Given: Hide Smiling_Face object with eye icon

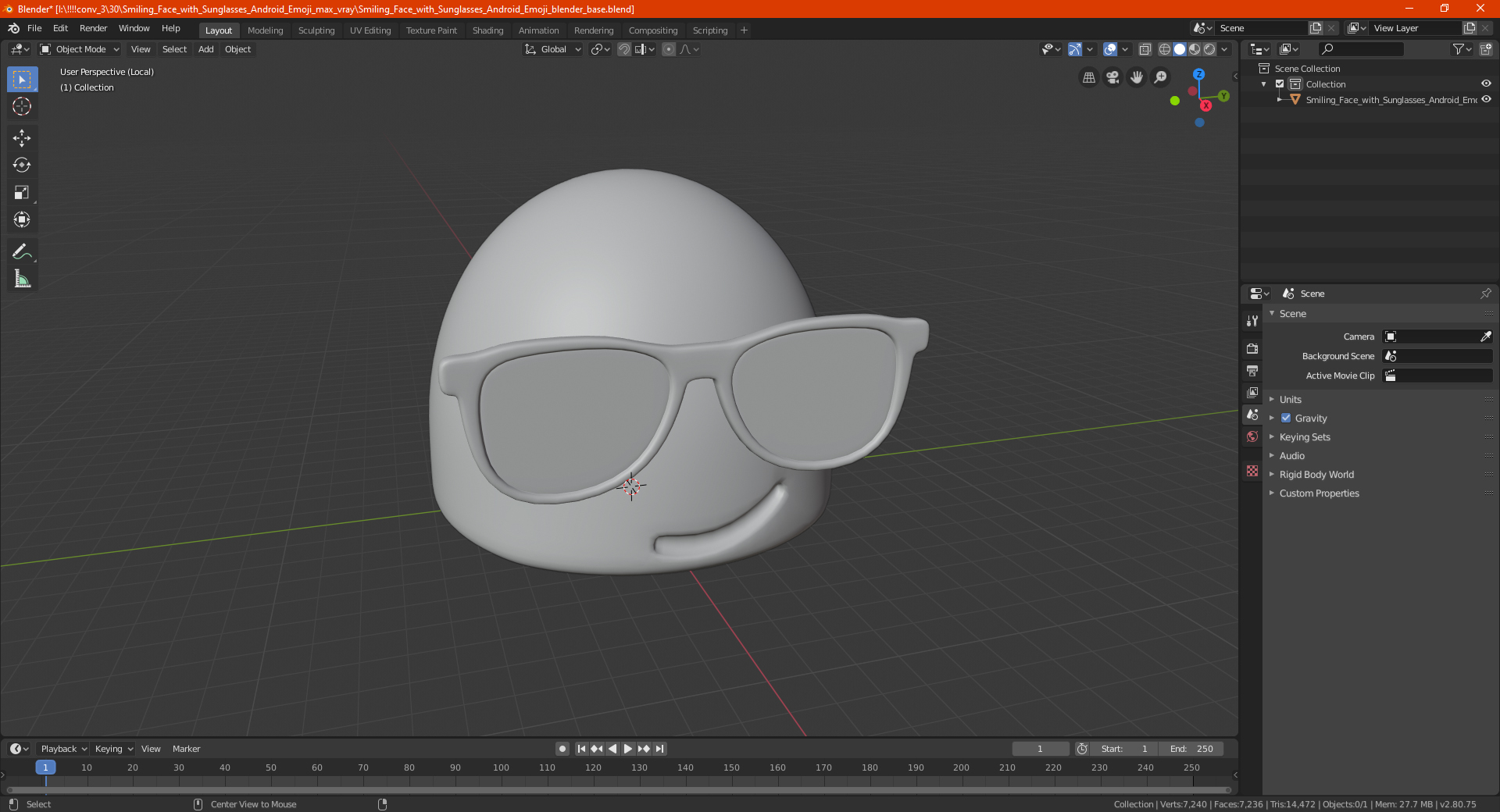Looking at the screenshot, I should 1486,99.
